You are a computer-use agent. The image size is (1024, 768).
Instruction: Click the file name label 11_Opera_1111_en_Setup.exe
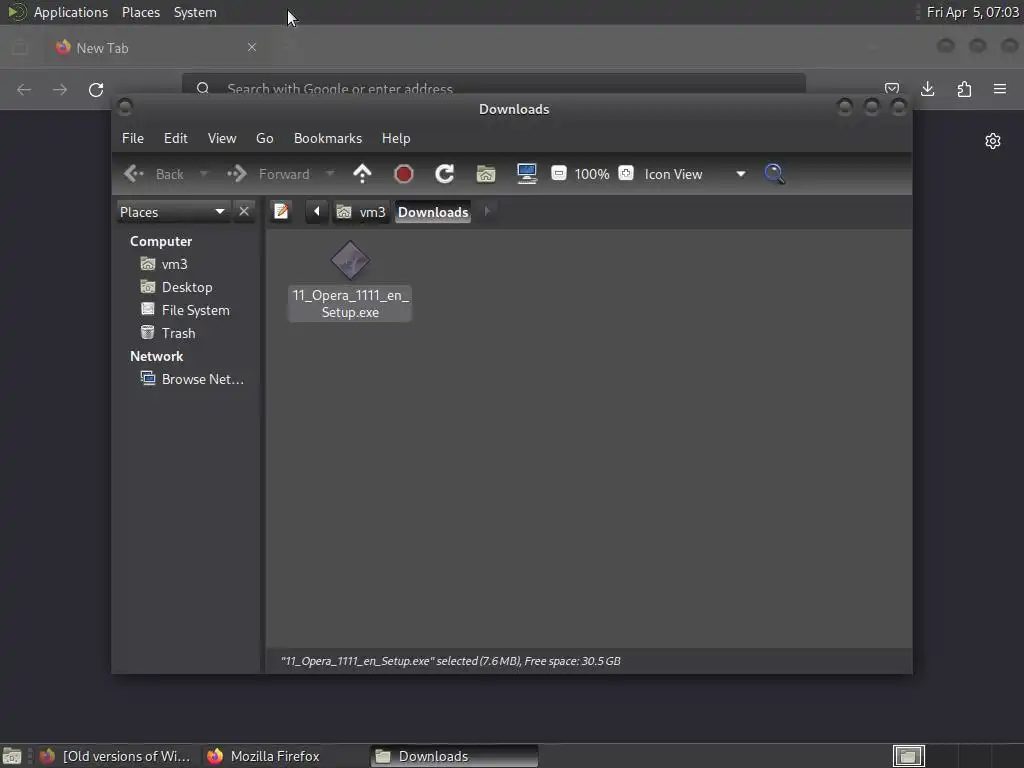point(350,304)
